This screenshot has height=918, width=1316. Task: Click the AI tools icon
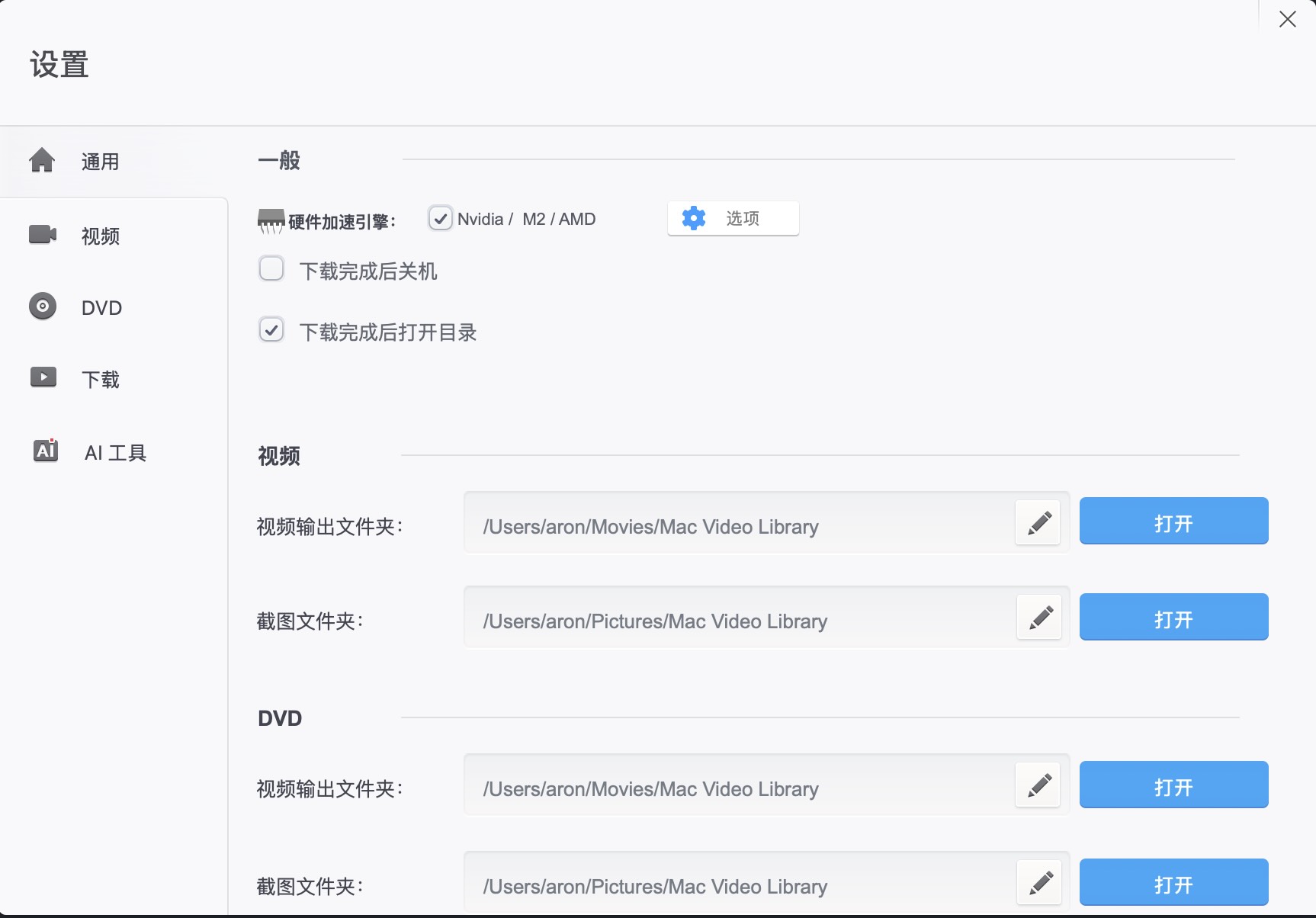pyautogui.click(x=46, y=450)
